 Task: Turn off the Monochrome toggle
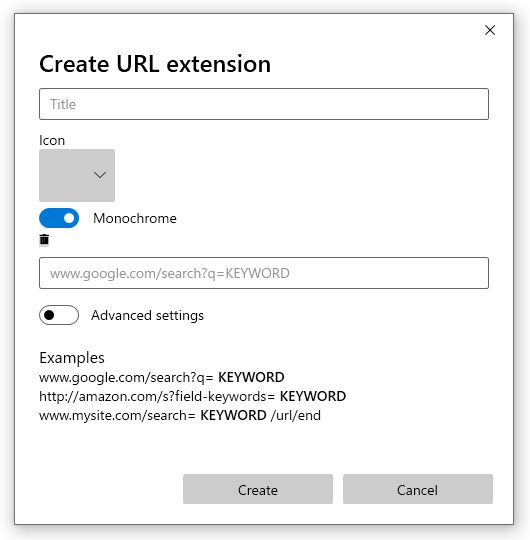59,218
